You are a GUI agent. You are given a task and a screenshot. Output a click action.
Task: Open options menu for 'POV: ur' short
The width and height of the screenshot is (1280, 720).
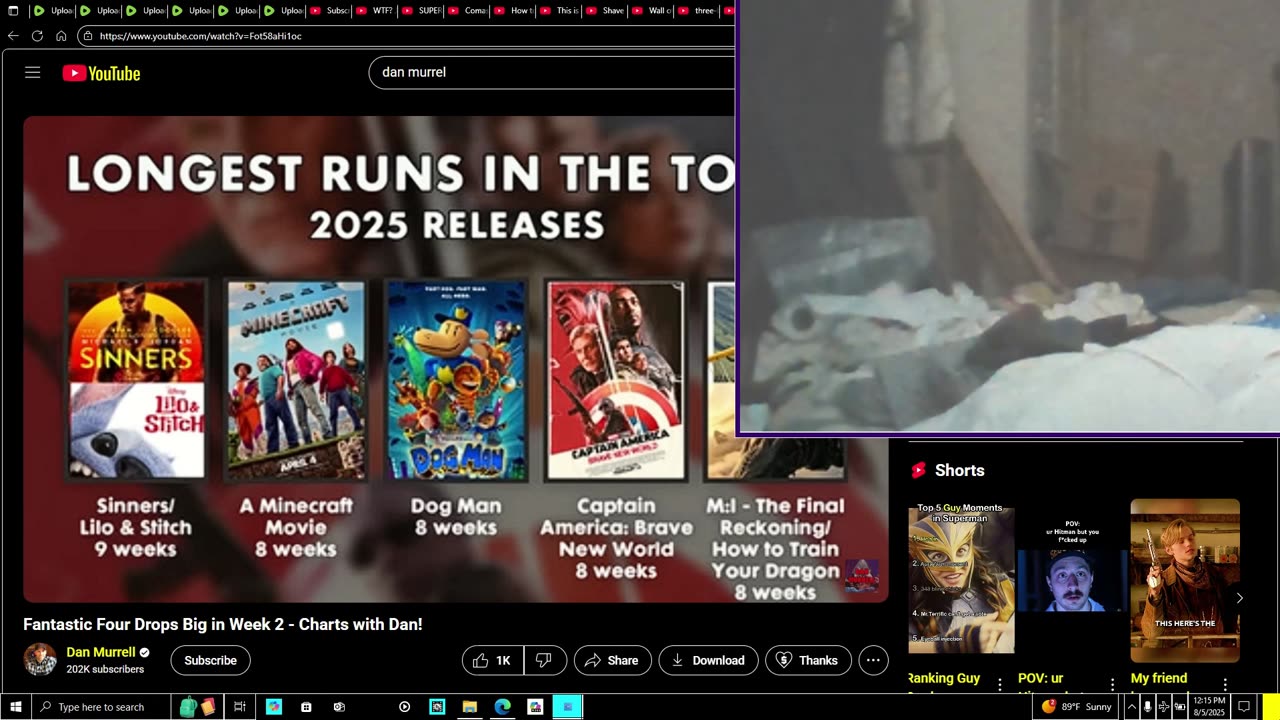[x=1112, y=685]
